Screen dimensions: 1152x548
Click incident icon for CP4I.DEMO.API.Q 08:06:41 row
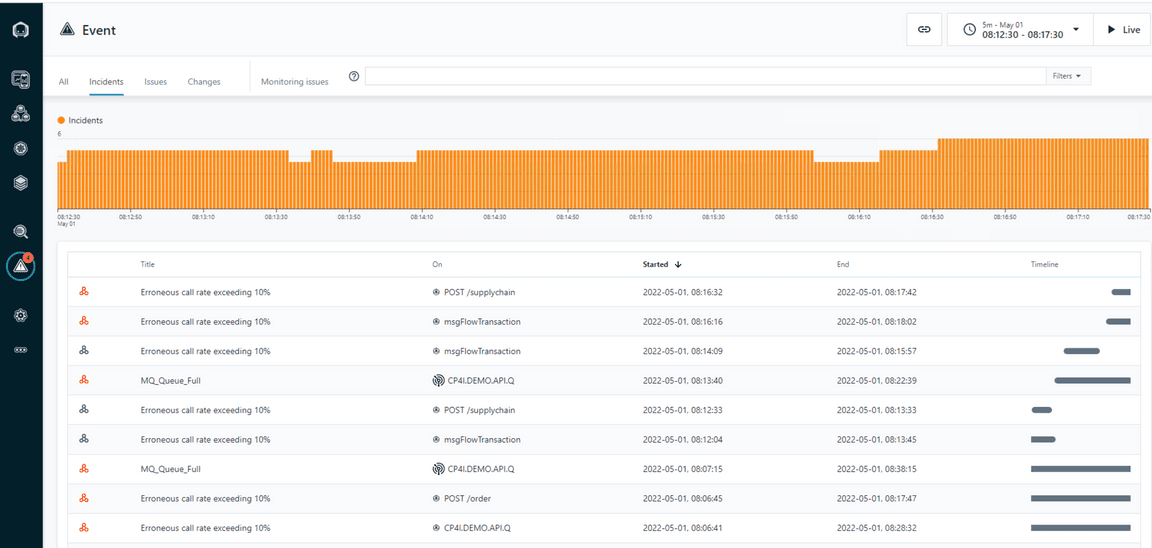[84, 527]
